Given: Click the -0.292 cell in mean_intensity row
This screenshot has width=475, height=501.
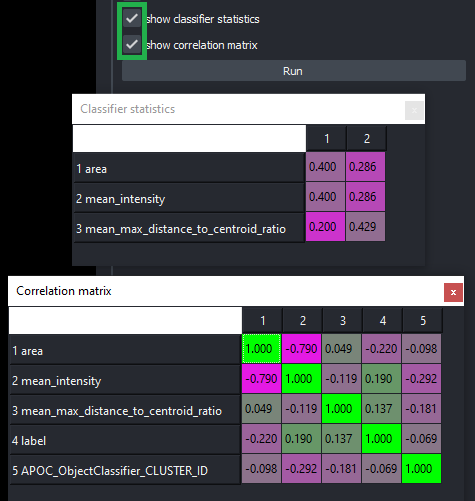Looking at the screenshot, I should (x=421, y=379).
